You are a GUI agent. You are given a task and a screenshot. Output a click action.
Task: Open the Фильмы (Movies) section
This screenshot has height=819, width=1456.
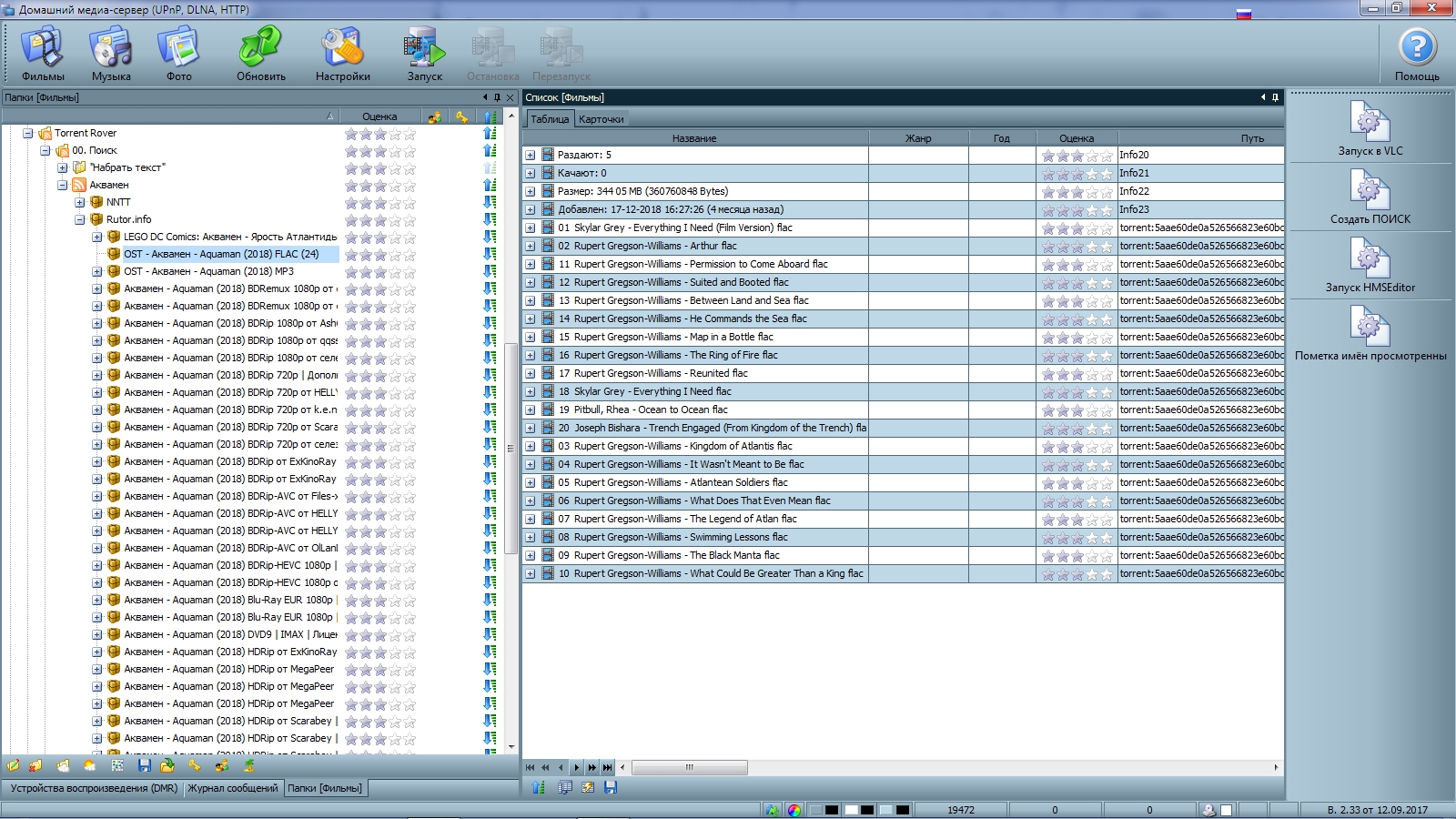[43, 55]
